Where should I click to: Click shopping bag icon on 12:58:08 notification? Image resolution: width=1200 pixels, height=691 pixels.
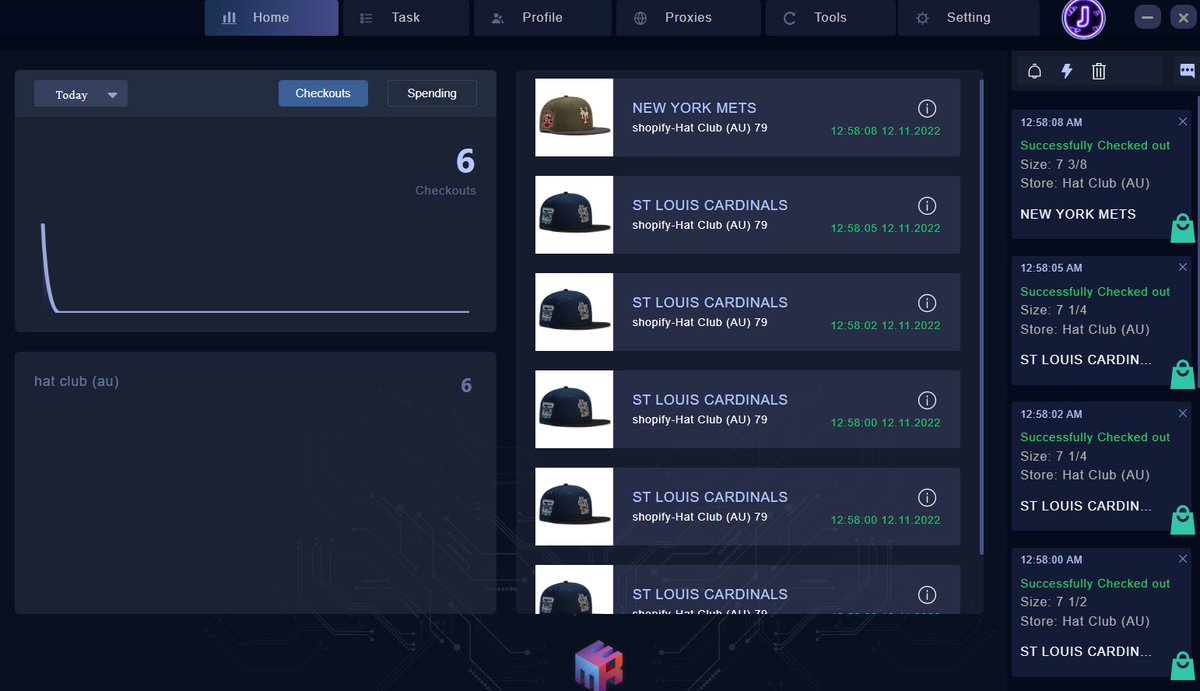point(1183,228)
